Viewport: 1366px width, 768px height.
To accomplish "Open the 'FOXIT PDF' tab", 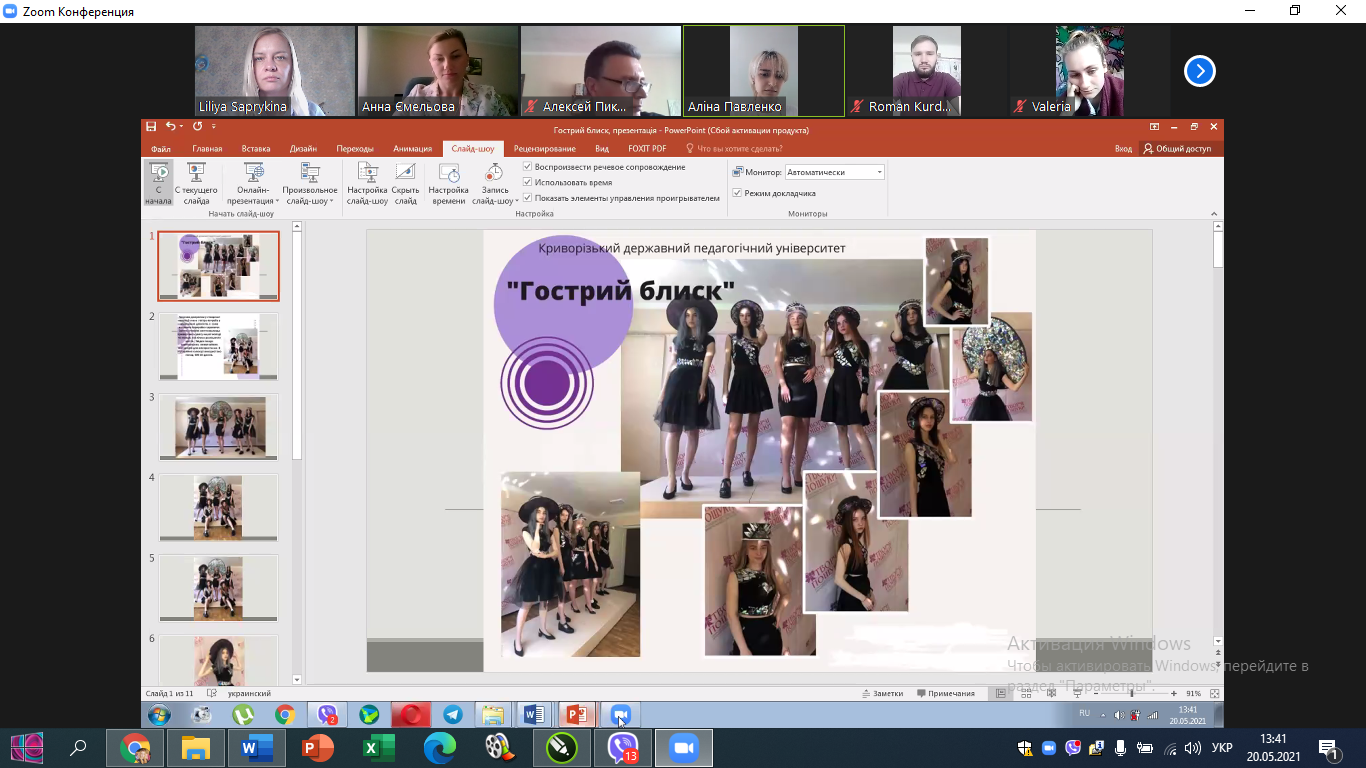I will click(x=647, y=148).
